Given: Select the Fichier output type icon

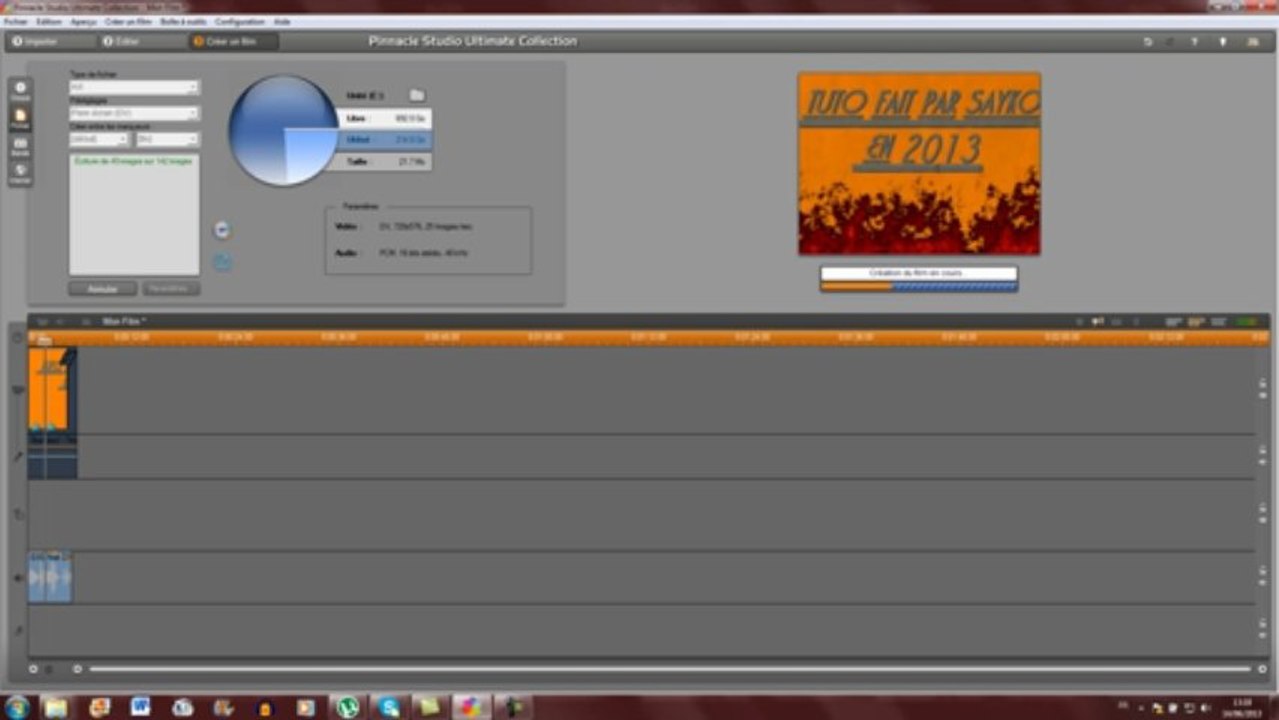Looking at the screenshot, I should (x=20, y=119).
